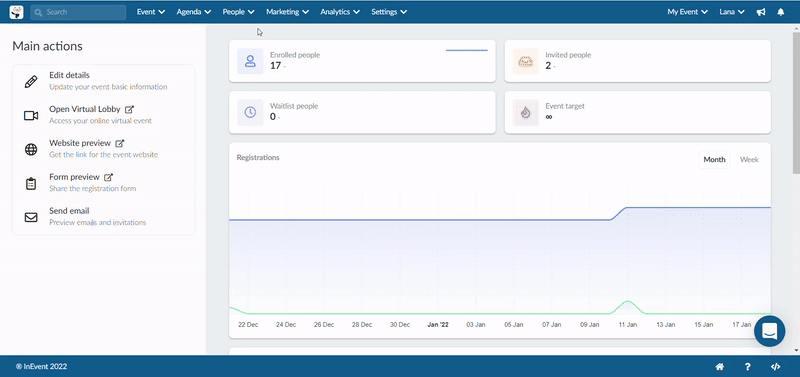
Task: Click the 11 Jan axis label
Action: pos(628,325)
